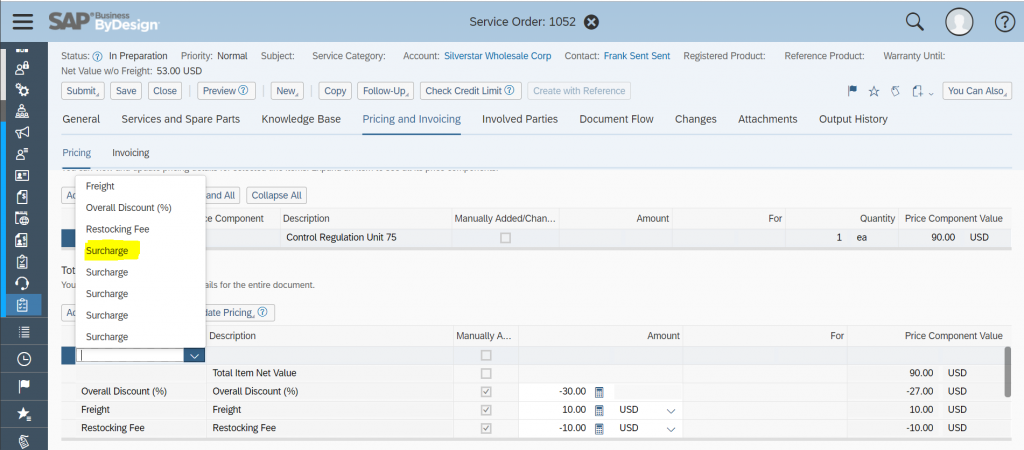Screen dimensions: 1024x450
Task: Open the contact card sidebar icon
Action: tap(22, 176)
